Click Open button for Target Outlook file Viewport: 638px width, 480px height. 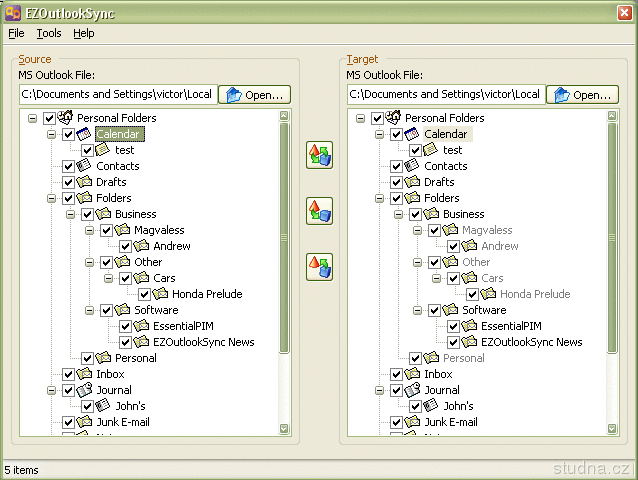pyautogui.click(x=582, y=95)
